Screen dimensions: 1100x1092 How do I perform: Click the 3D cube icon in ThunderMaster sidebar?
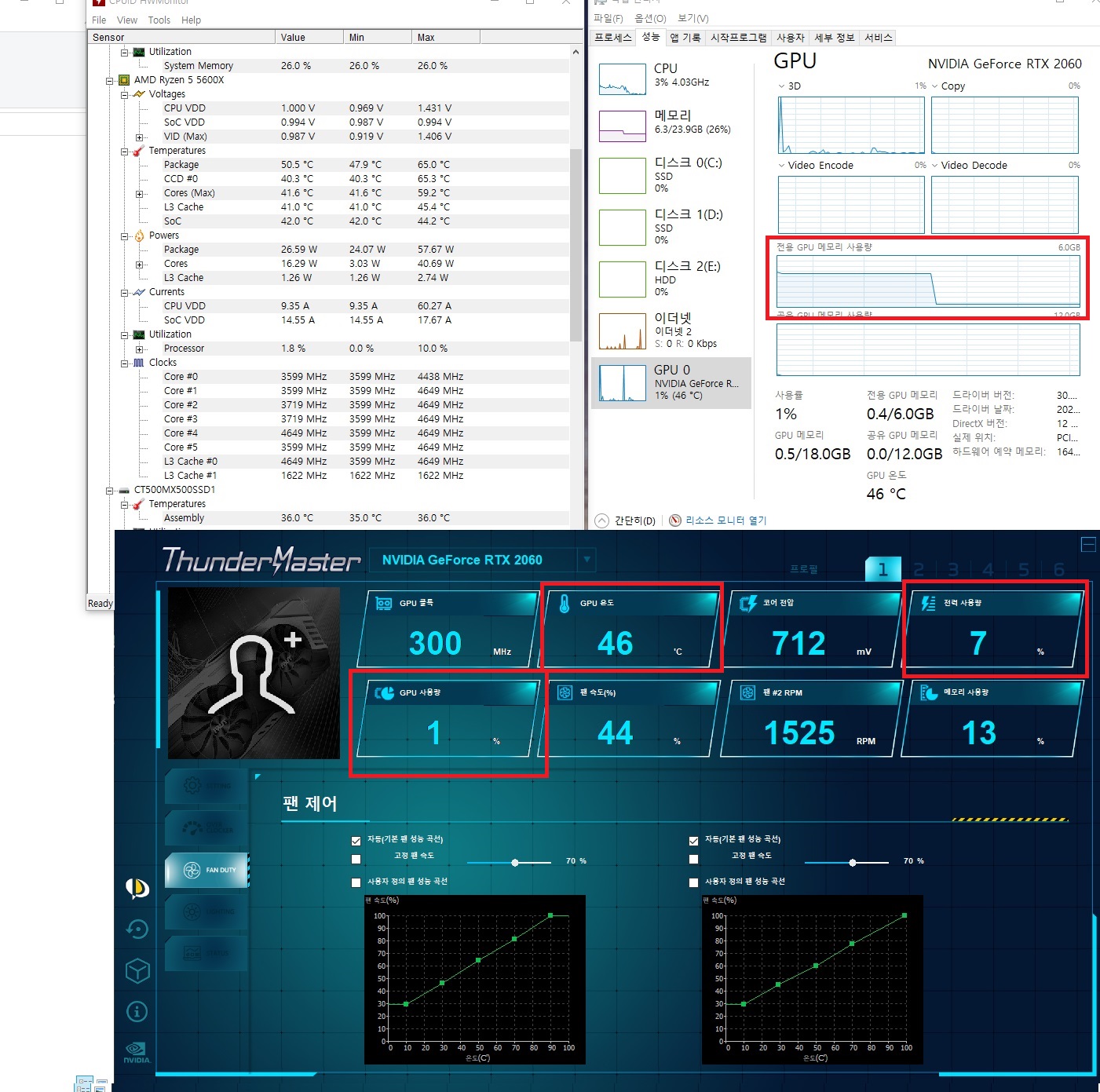pyautogui.click(x=137, y=971)
